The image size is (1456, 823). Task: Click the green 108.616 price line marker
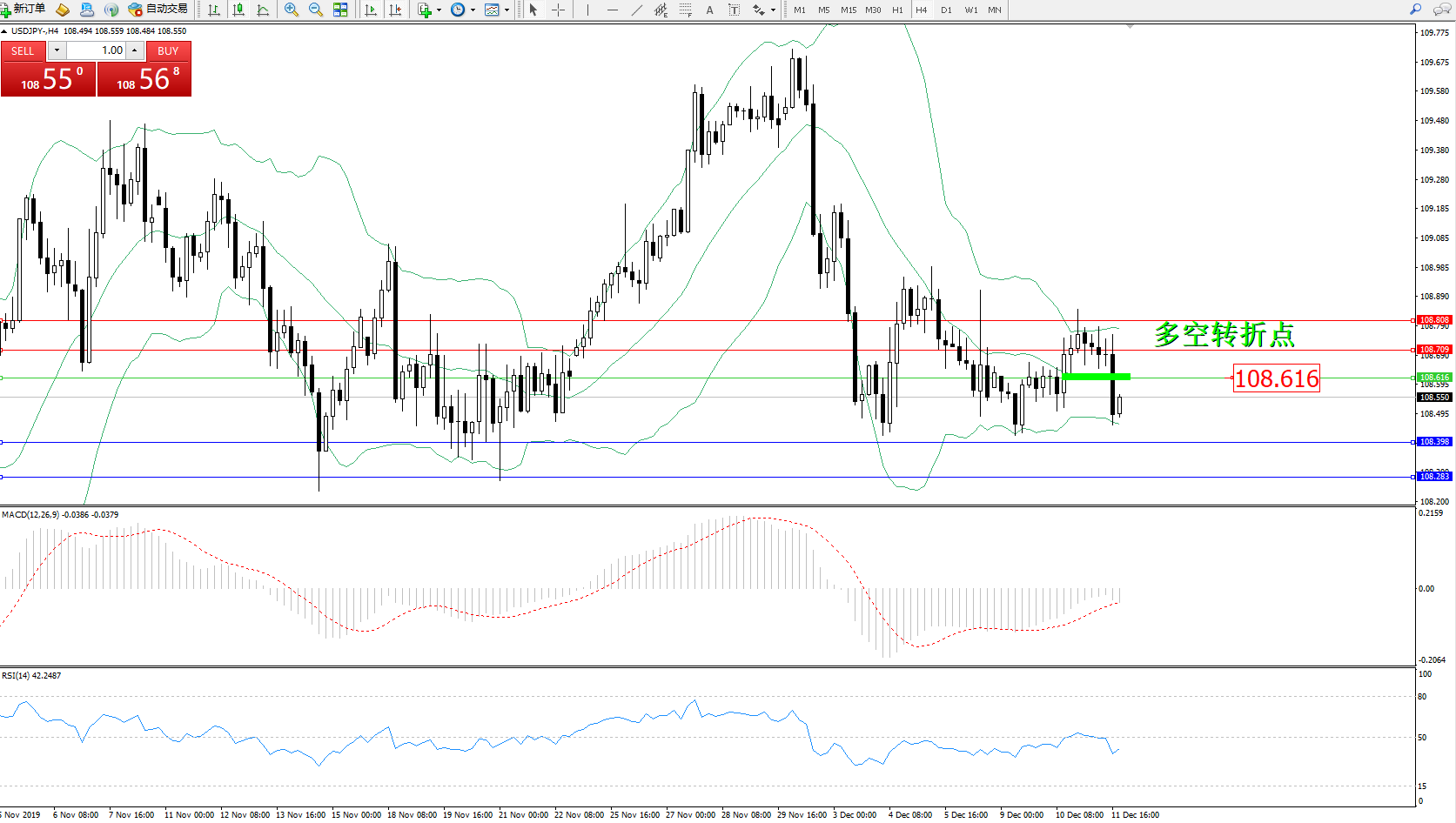pos(1096,377)
